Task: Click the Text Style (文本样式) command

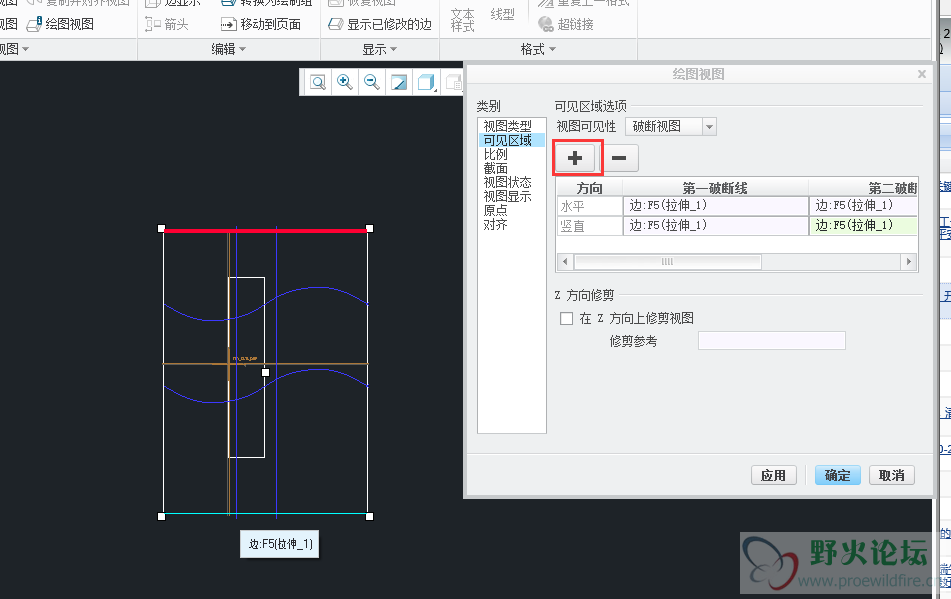Action: pyautogui.click(x=462, y=20)
